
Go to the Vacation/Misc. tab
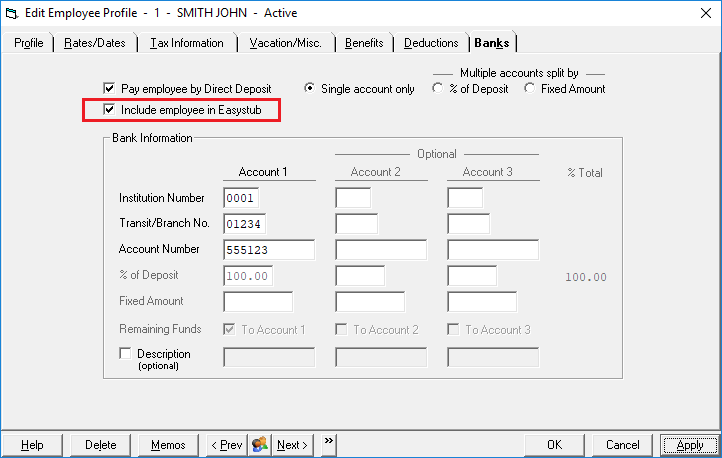[x=285, y=43]
